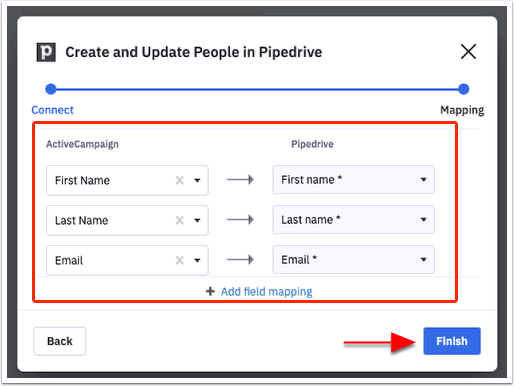514x386 pixels.
Task: Open the First Name ActiveCampaign dropdown arrow
Action: point(197,181)
